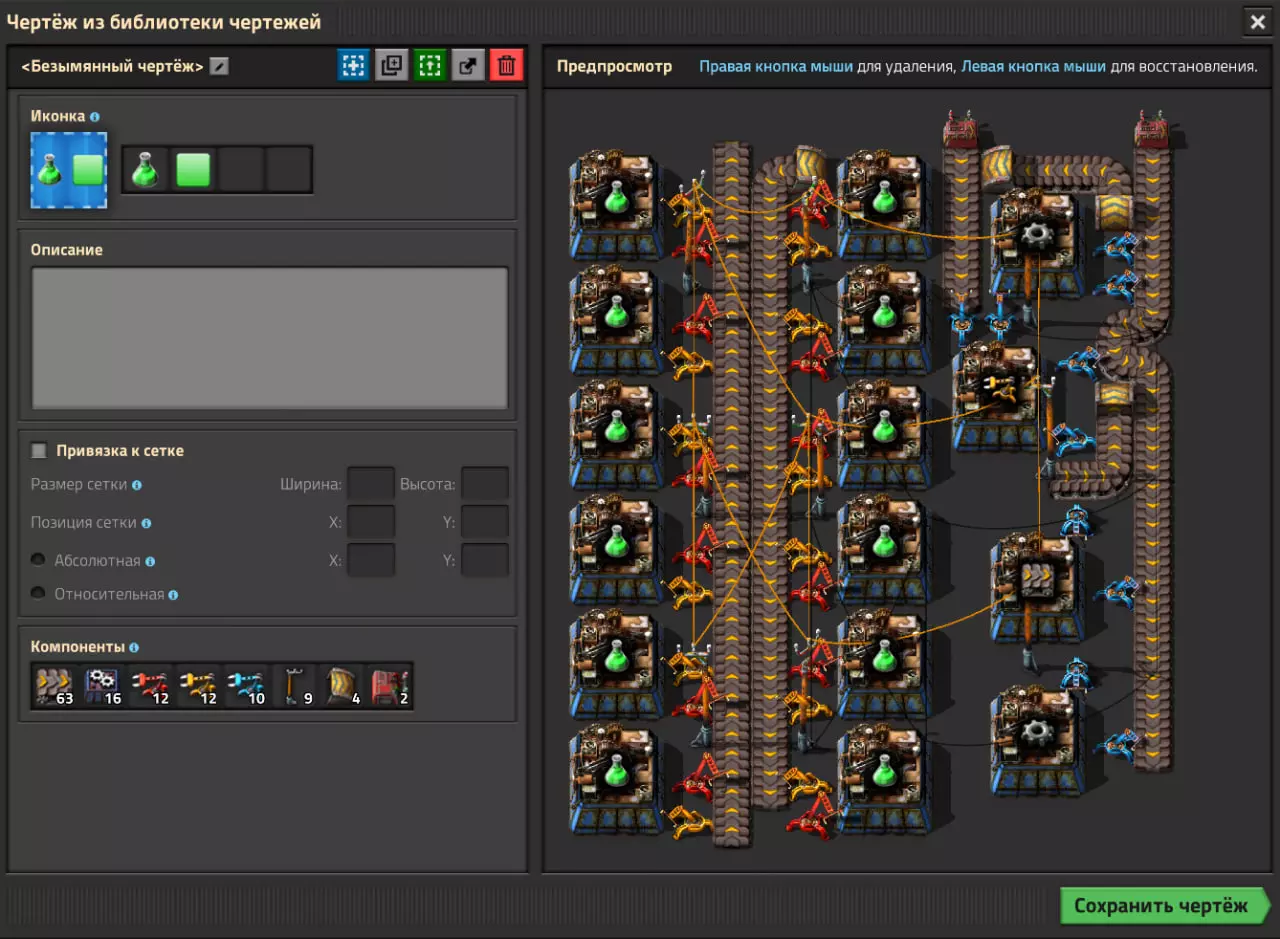Click the Высота grid height field
Image resolution: width=1280 pixels, height=939 pixels.
click(x=485, y=484)
